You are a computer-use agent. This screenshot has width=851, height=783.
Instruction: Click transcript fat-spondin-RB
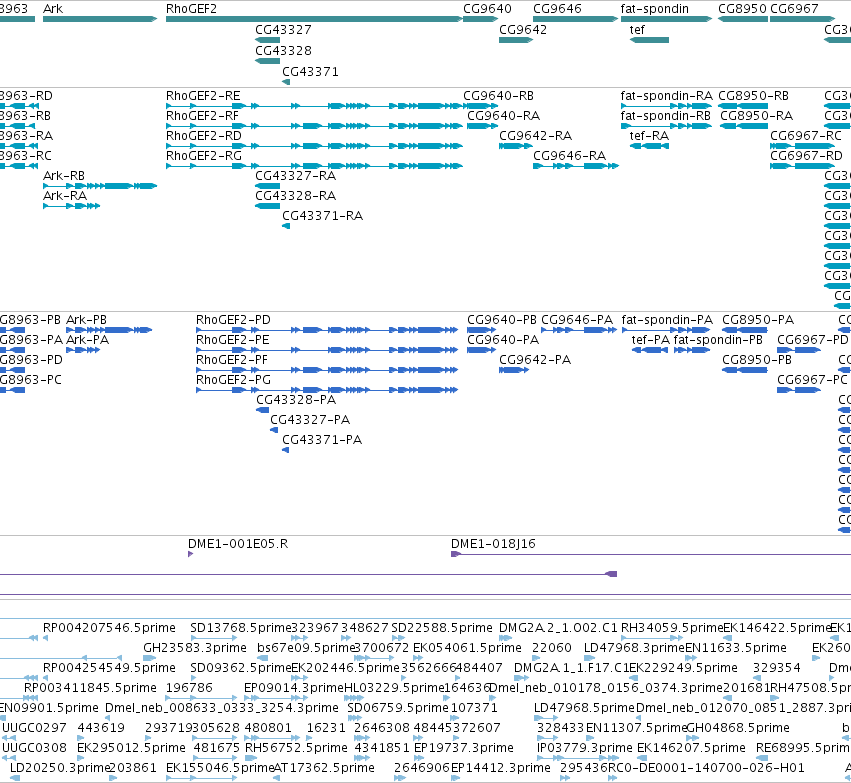[x=665, y=116]
